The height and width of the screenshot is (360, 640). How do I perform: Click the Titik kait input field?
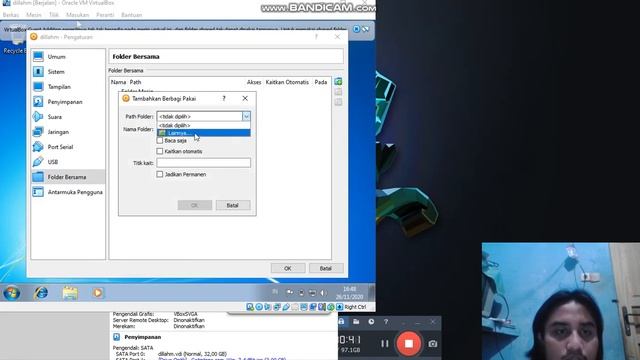(x=204, y=163)
